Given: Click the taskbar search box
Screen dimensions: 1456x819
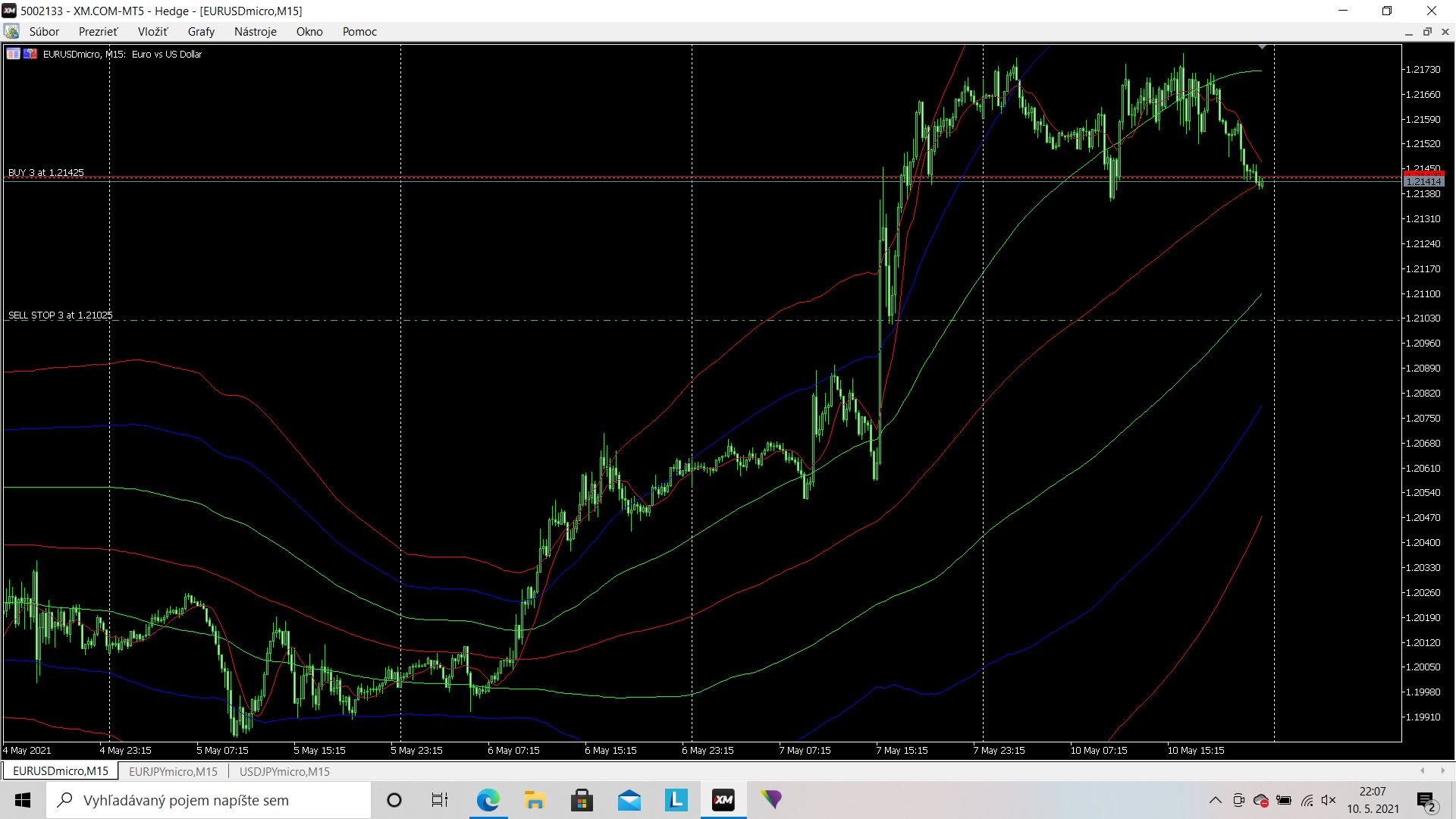Looking at the screenshot, I should (209, 800).
